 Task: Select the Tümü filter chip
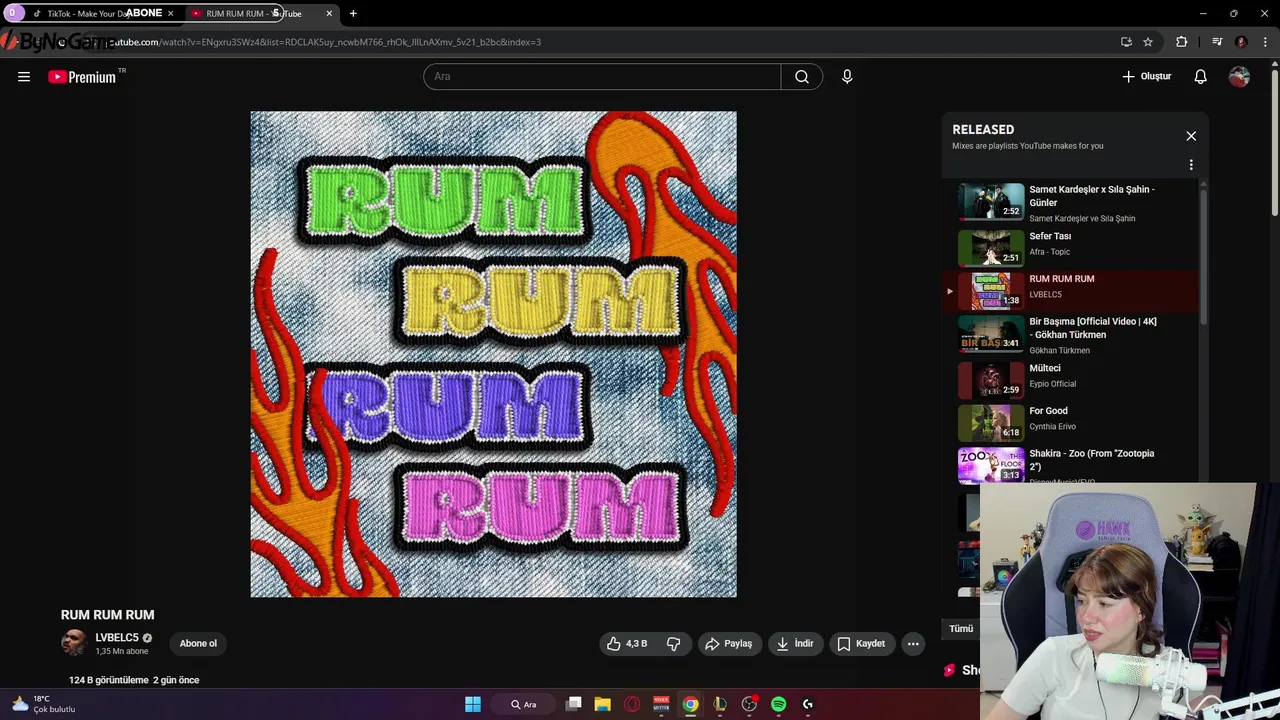(961, 629)
